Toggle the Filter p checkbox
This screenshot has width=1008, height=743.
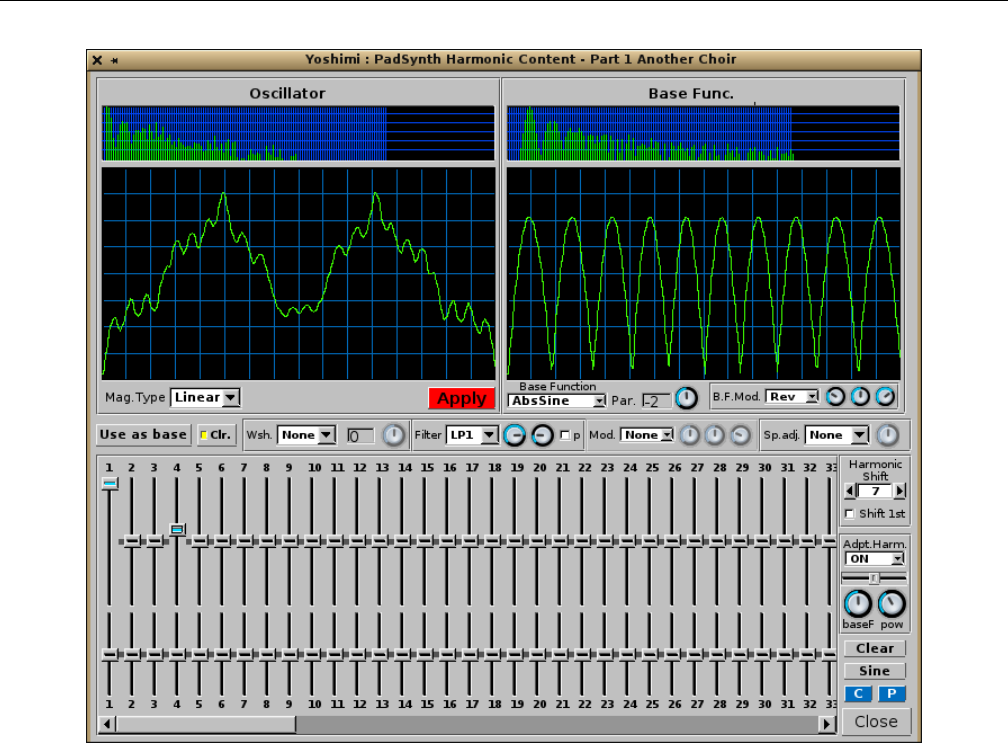pyautogui.click(x=565, y=436)
